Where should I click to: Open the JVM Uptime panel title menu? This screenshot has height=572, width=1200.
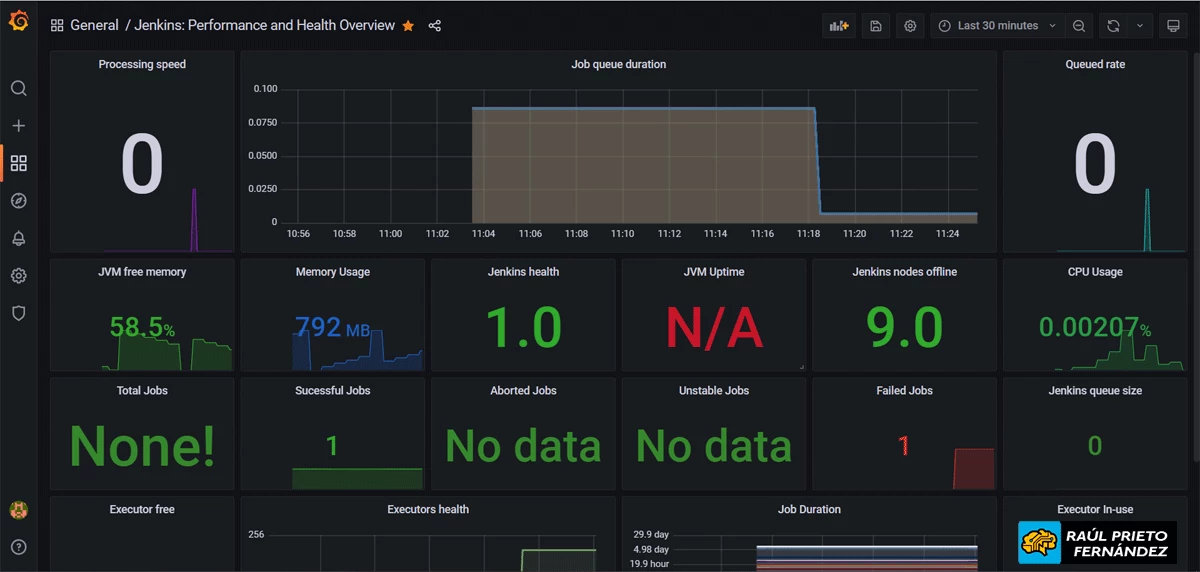[x=713, y=272]
